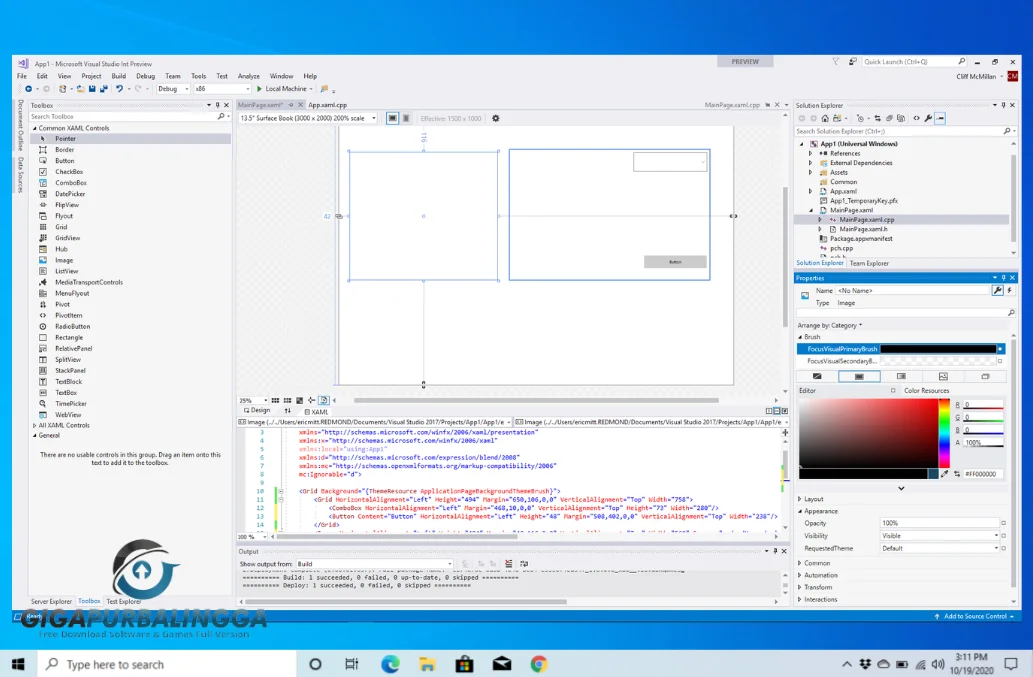
Task: Open the Arrange by Category dropdown
Action: [x=829, y=325]
